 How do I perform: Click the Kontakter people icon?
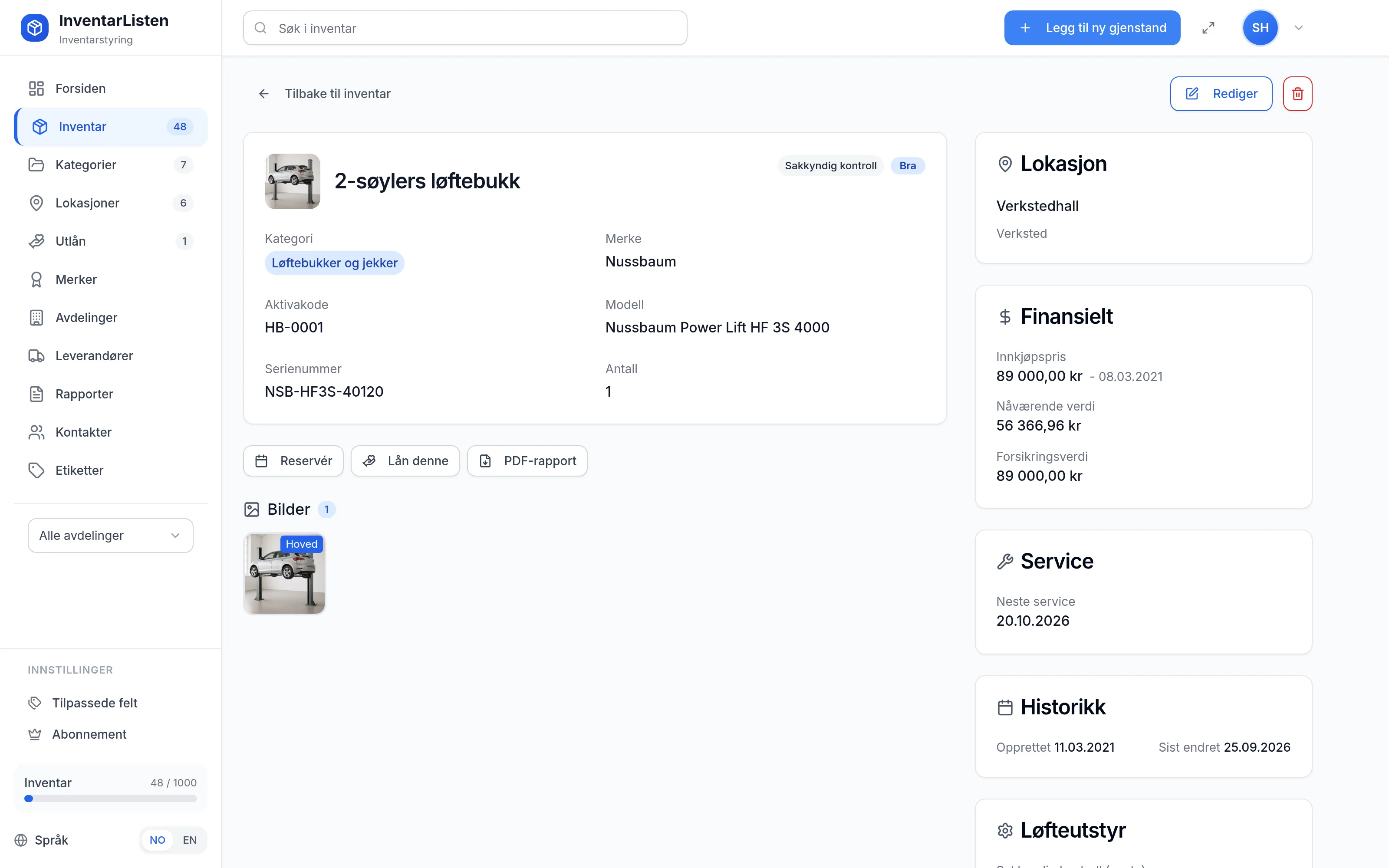[36, 432]
